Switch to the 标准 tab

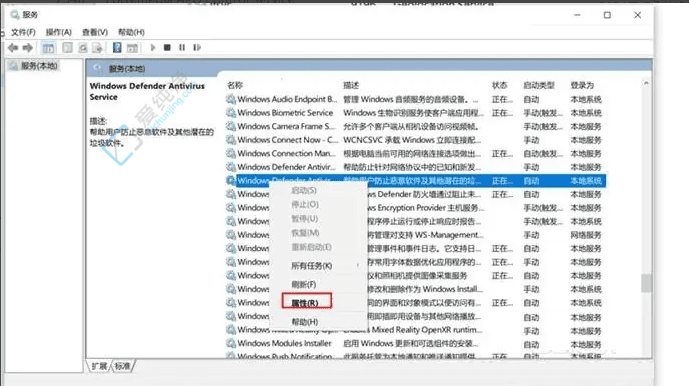[123, 366]
